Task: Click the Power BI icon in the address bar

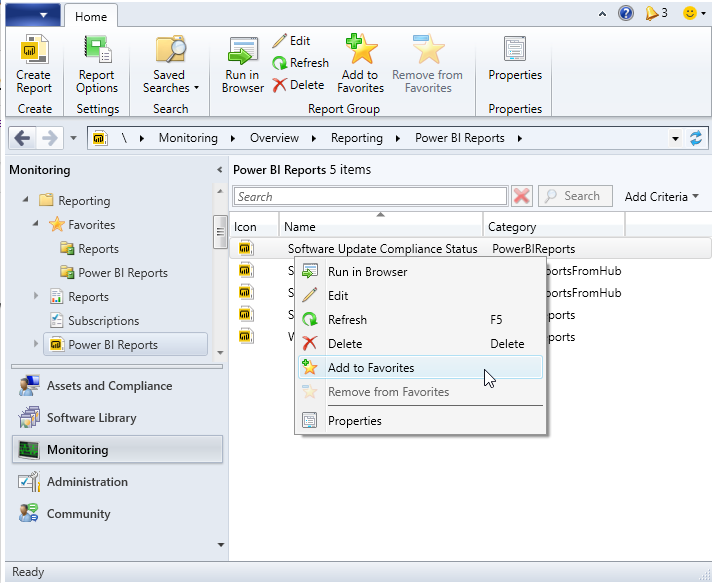Action: click(x=100, y=138)
